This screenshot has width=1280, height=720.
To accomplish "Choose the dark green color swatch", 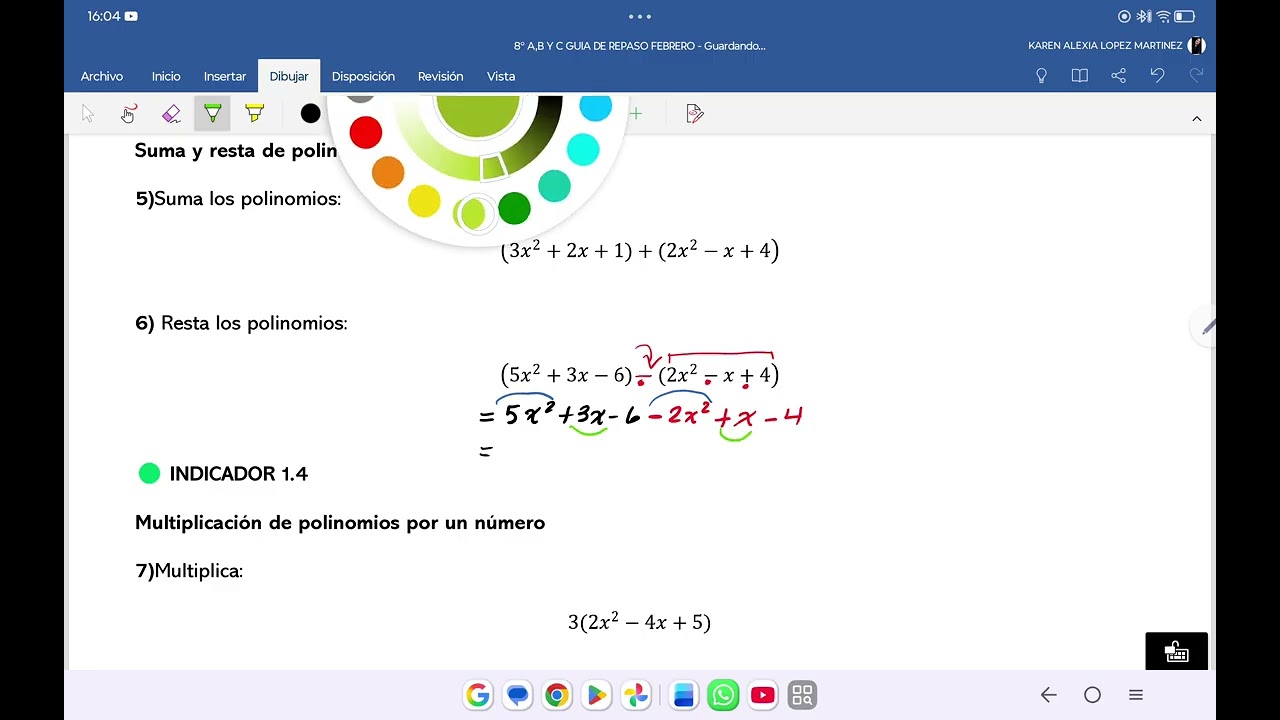I will click(x=514, y=208).
